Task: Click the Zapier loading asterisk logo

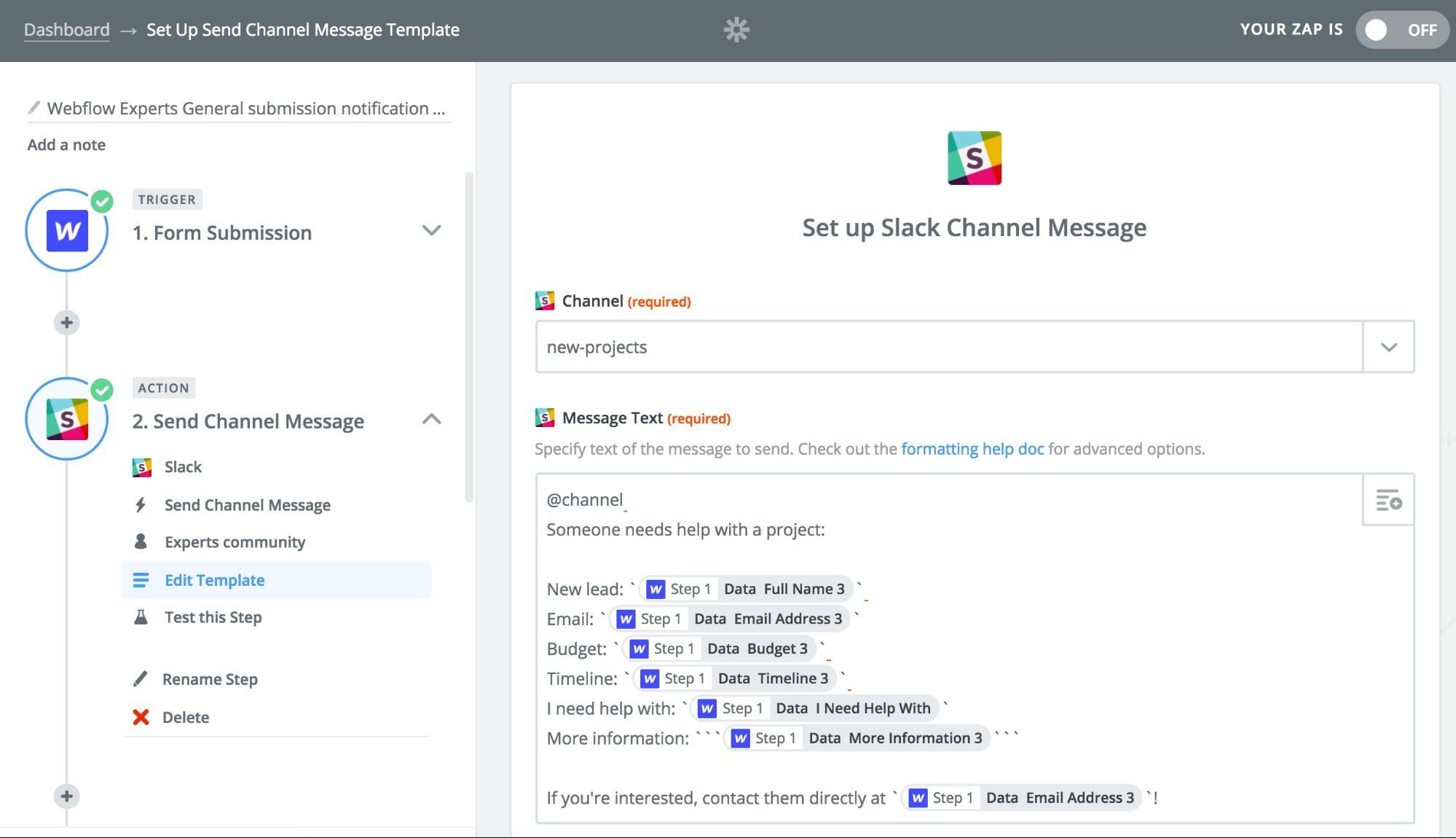Action: [736, 30]
